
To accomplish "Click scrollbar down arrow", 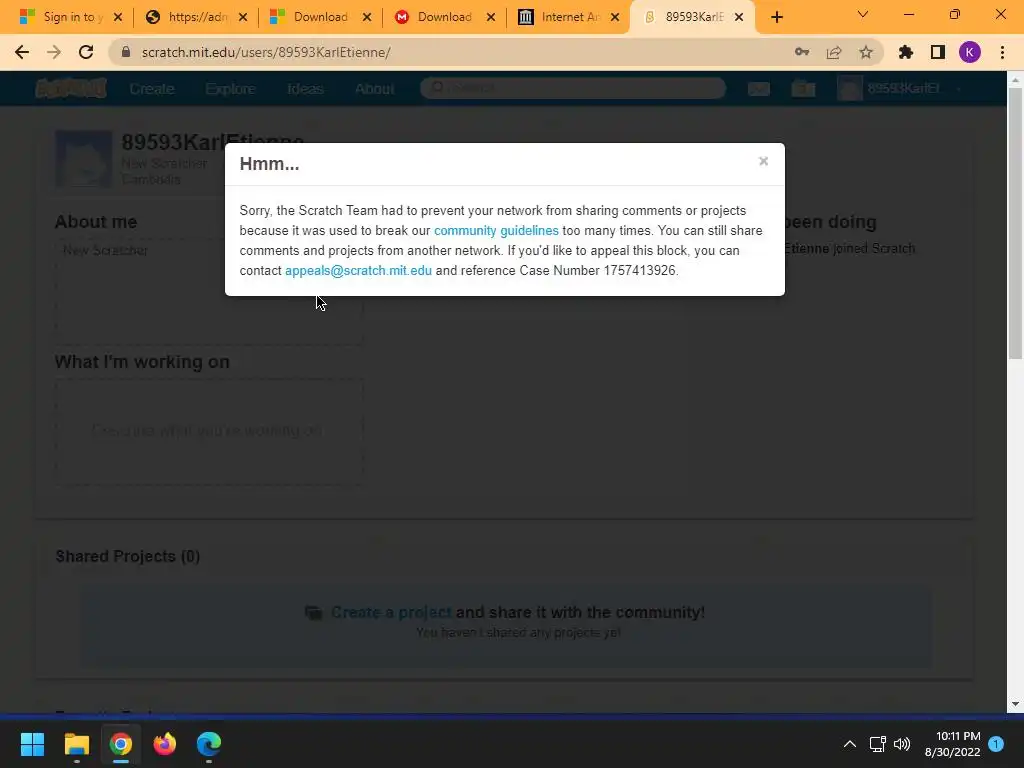I will 1015,704.
